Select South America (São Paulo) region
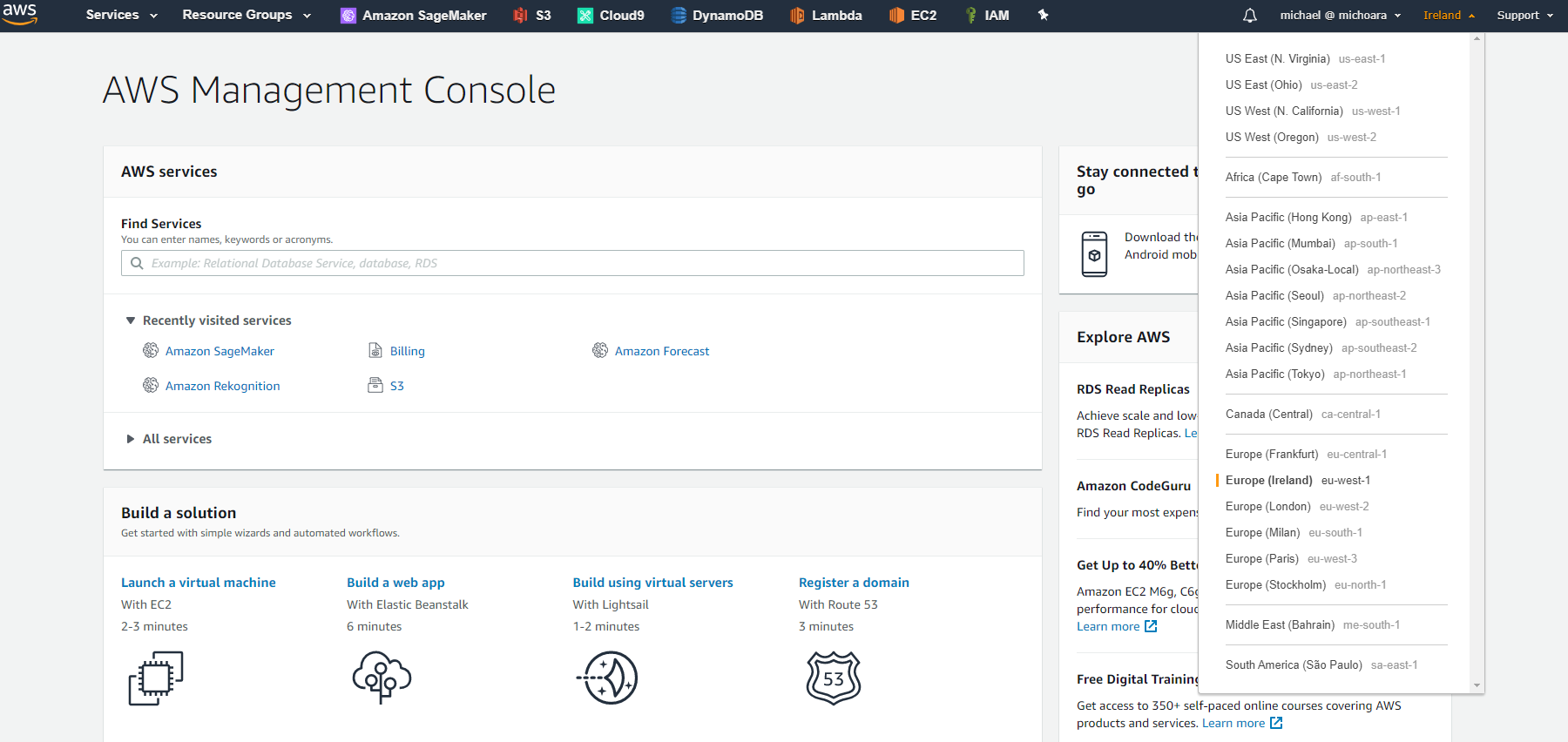Viewport: 1568px width, 742px height. click(x=1321, y=664)
